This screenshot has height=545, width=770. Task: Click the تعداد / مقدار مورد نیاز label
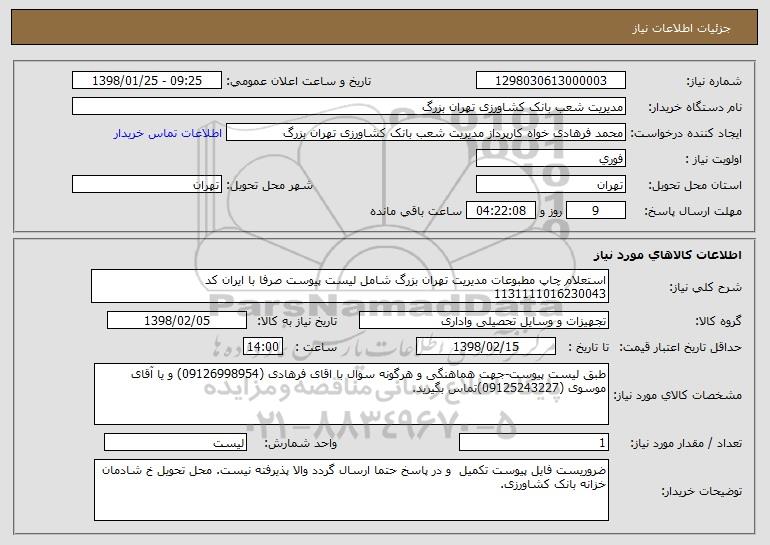click(686, 443)
